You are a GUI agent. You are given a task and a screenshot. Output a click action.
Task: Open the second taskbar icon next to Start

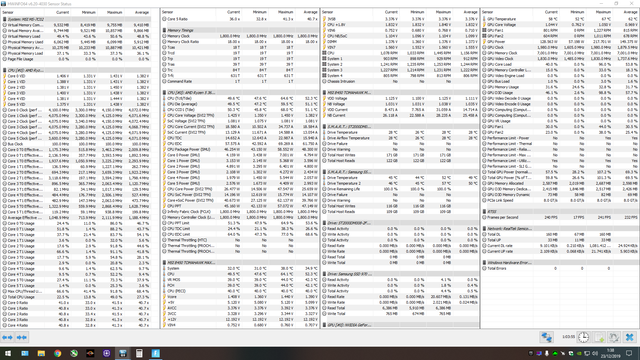[x=25, y=353]
